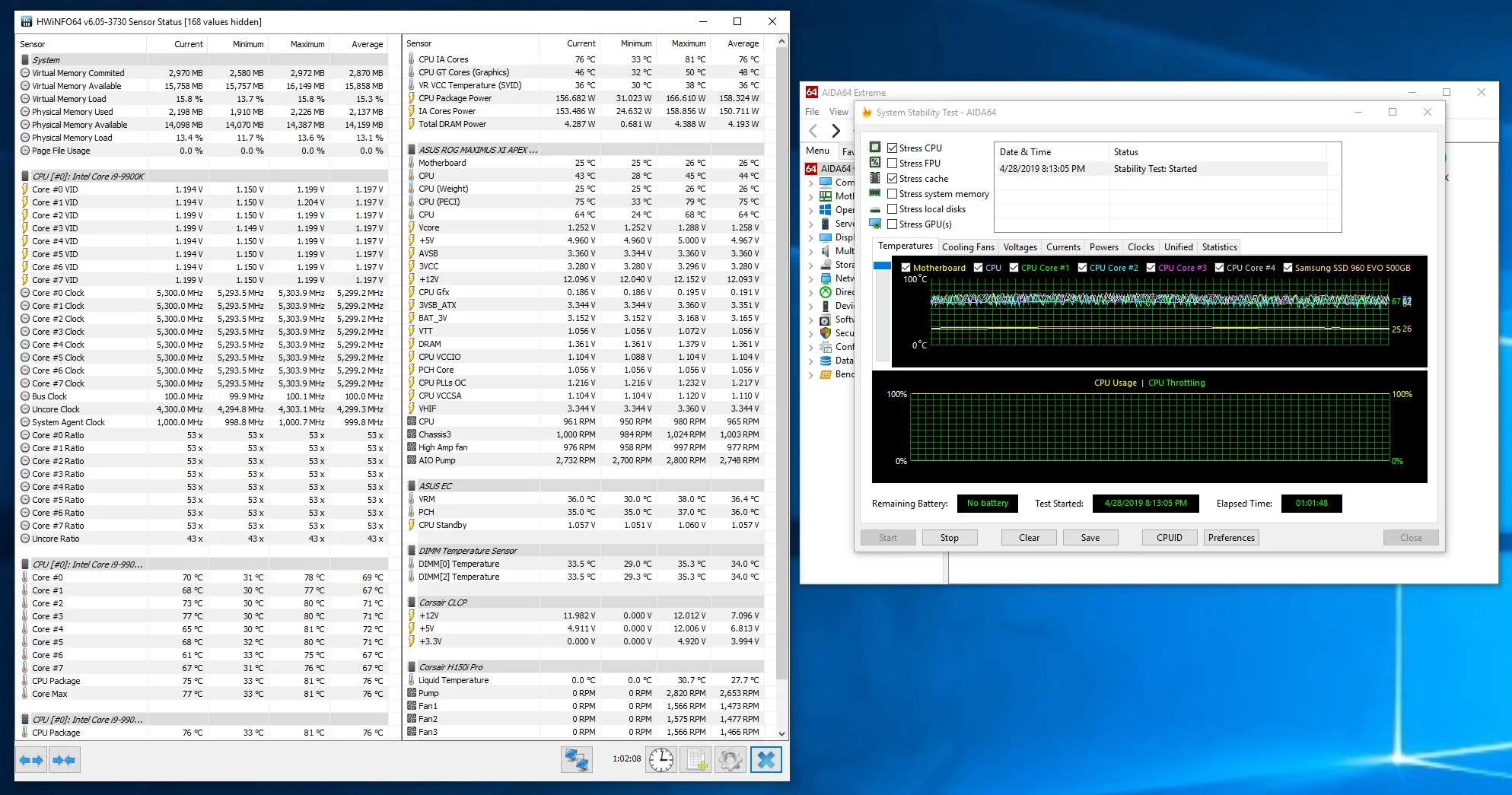Click the blue graph scale slider handle
Viewport: 1512px width, 795px height.
click(882, 266)
